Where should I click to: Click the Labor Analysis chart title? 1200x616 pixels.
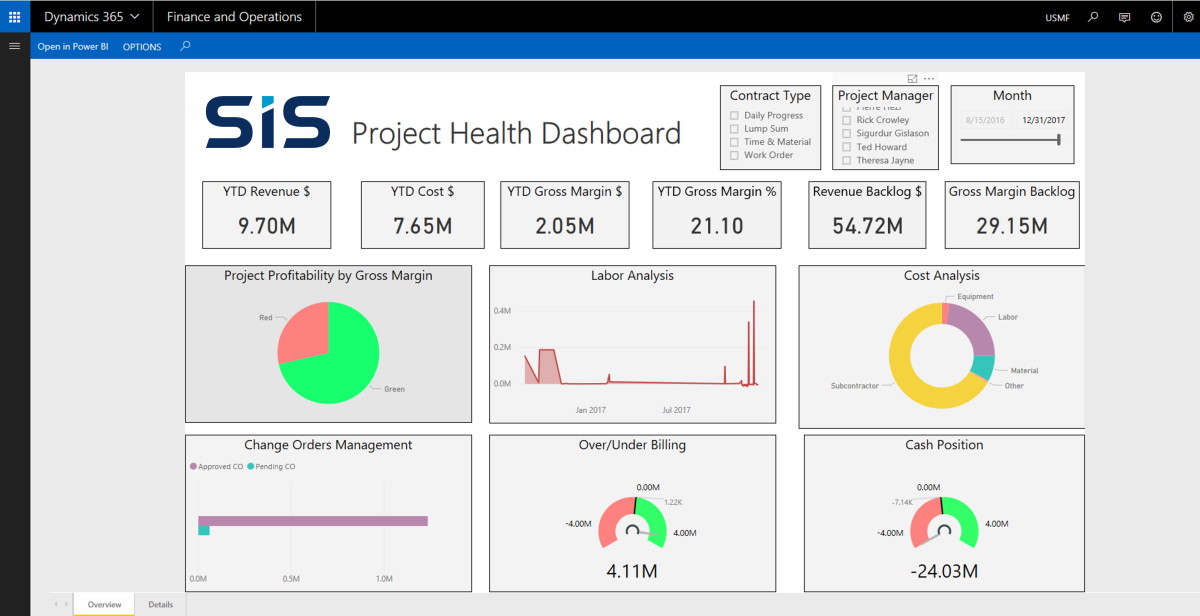[632, 276]
